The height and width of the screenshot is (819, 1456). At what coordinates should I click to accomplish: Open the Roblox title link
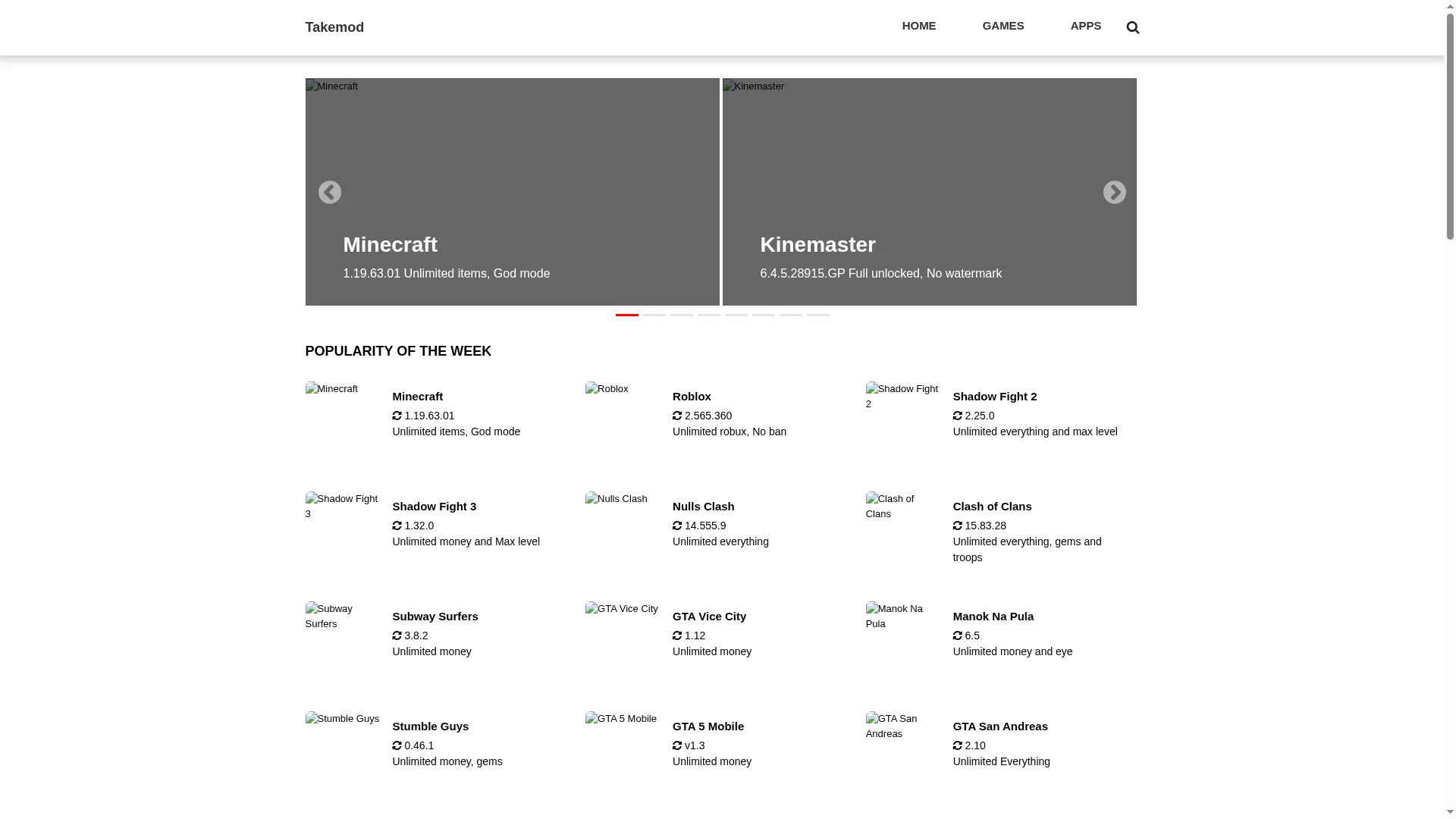coord(692,397)
